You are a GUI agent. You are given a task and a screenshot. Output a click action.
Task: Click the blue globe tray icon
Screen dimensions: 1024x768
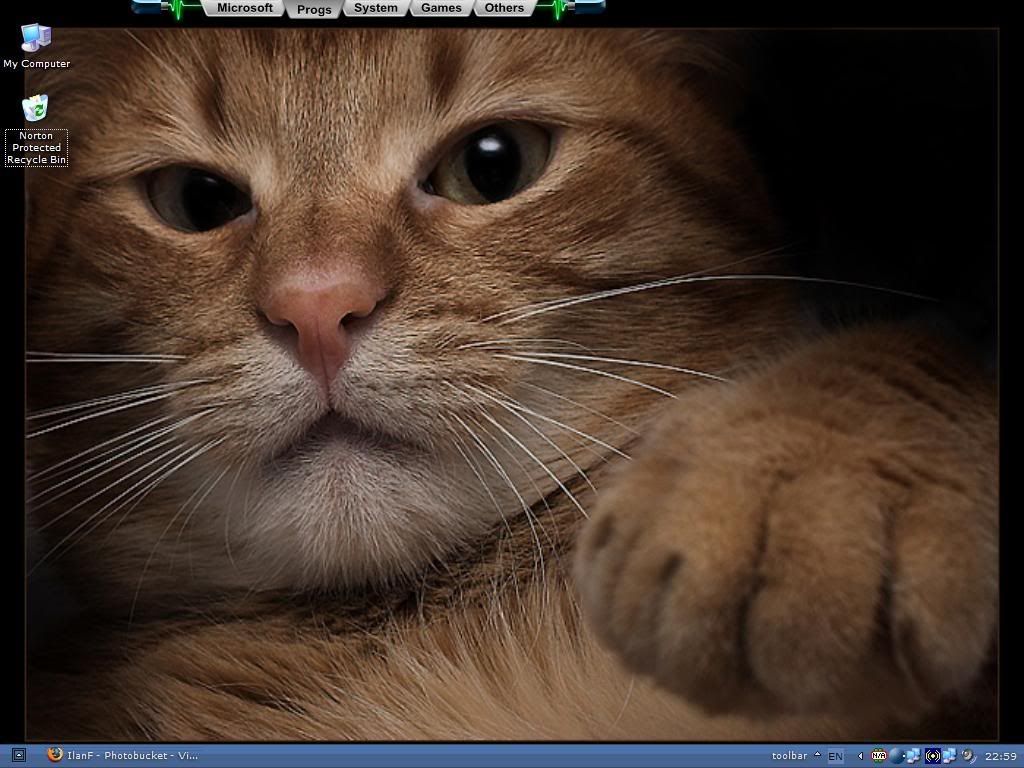896,756
